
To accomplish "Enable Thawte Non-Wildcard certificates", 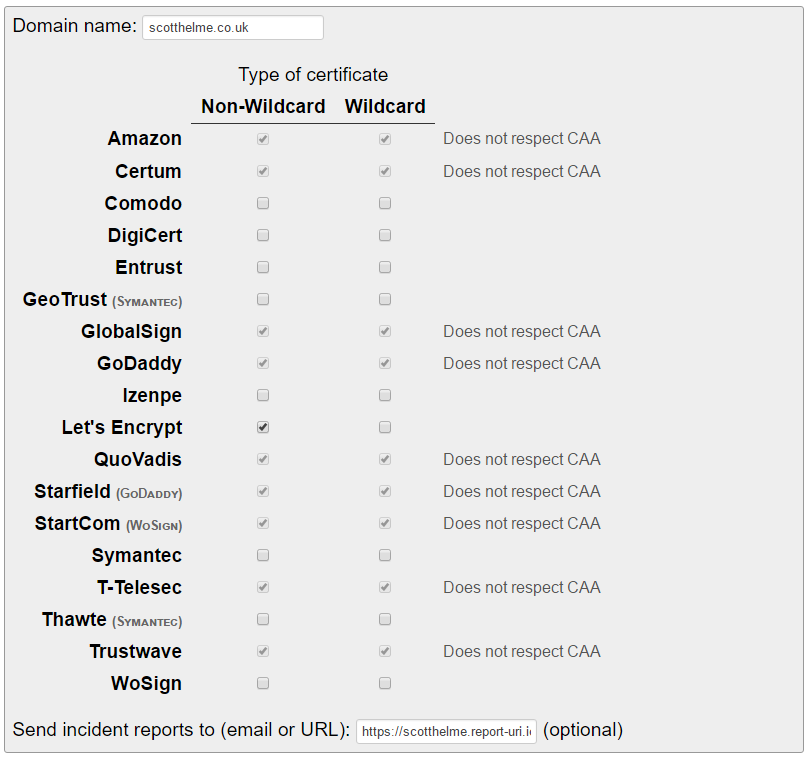I will [263, 619].
